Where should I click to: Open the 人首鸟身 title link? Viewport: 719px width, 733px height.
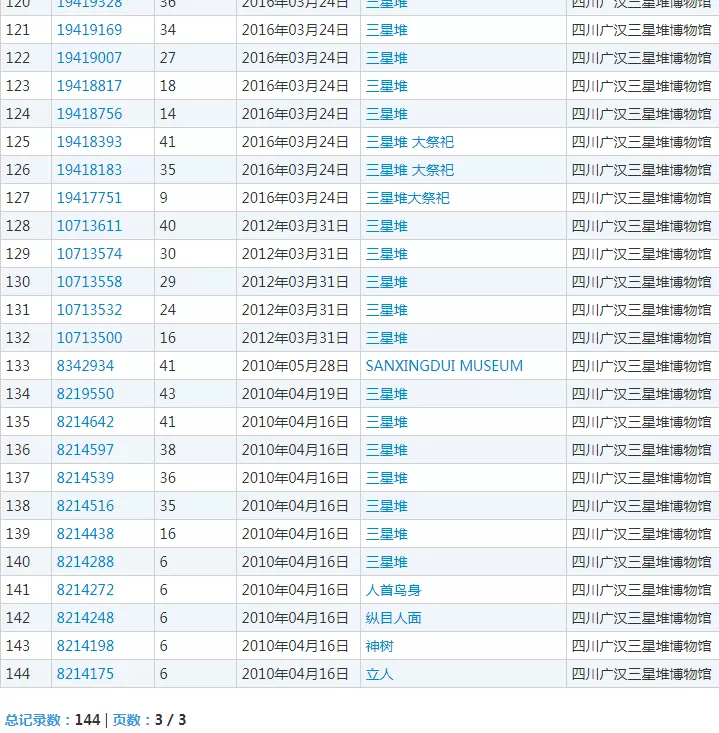pyautogui.click(x=393, y=590)
